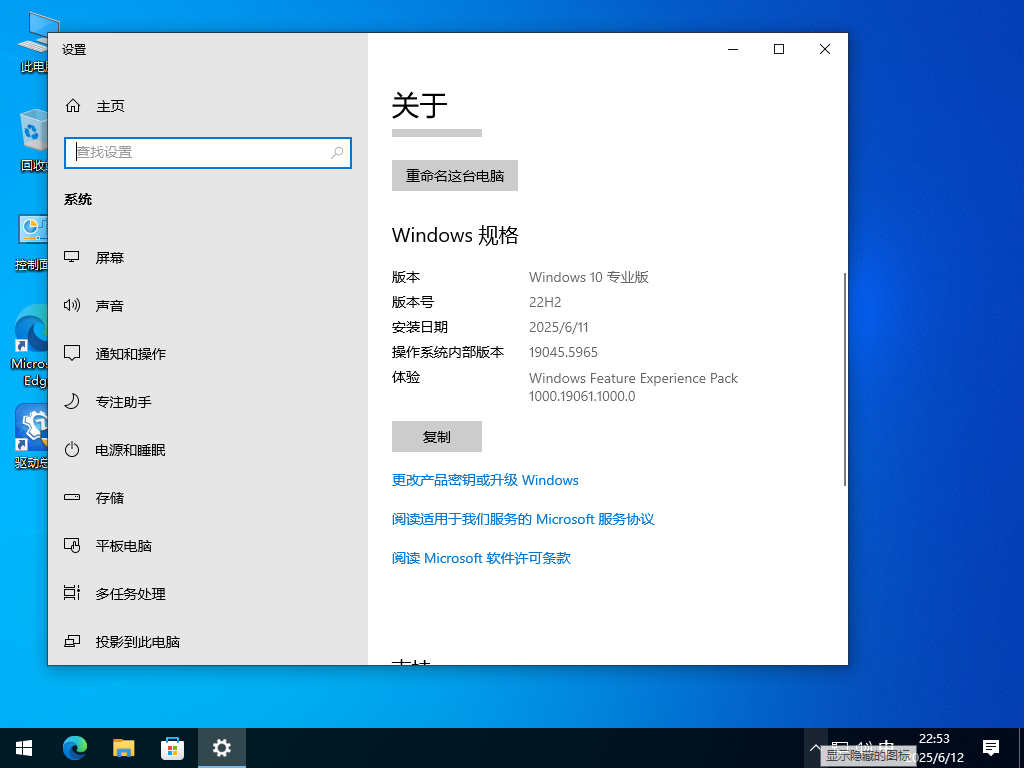Image resolution: width=1024 pixels, height=768 pixels.
Task: Click the About page vertical scrollbar
Action: pos(844,379)
